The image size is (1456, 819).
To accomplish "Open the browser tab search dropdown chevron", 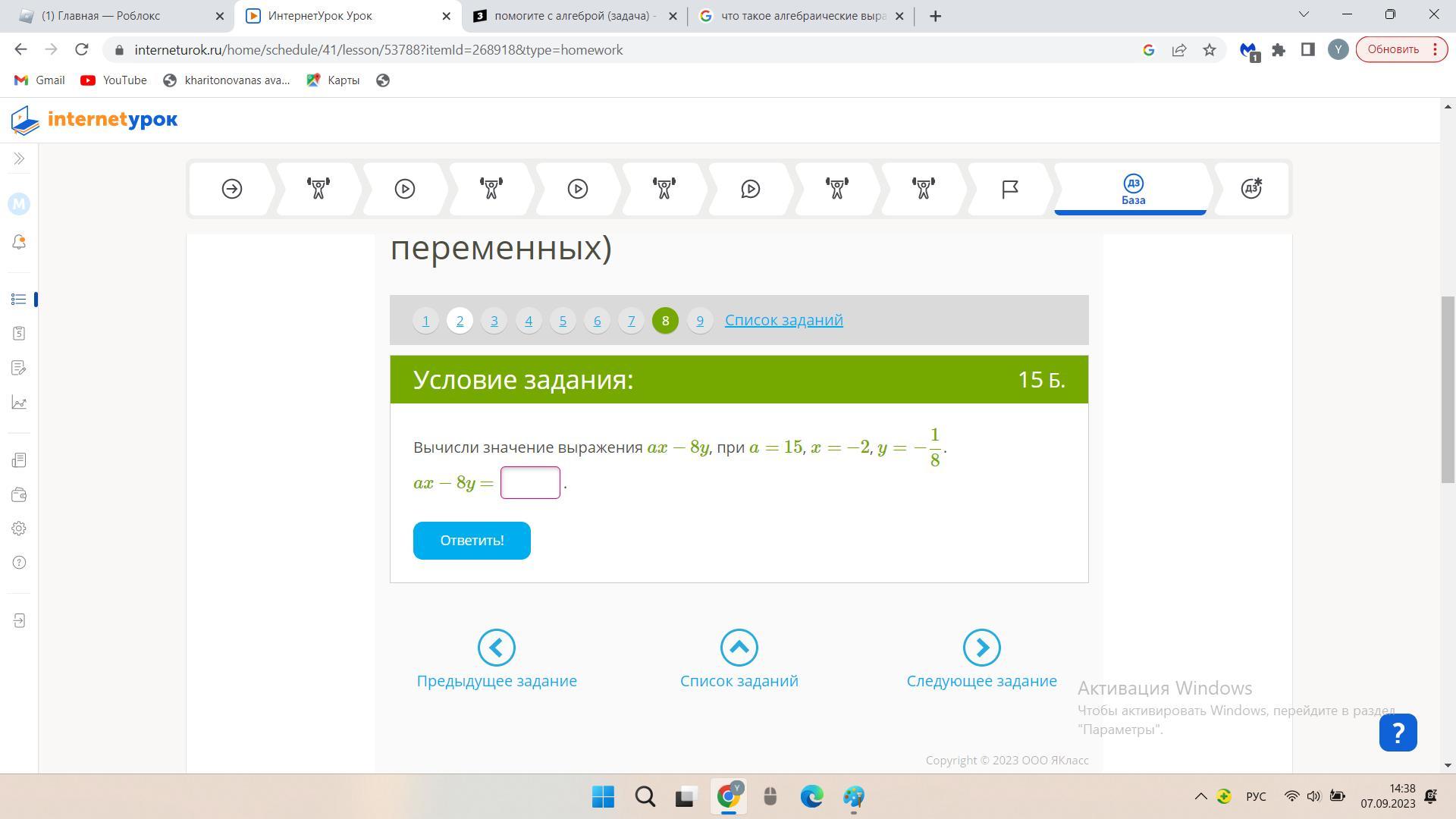I will coord(1304,14).
